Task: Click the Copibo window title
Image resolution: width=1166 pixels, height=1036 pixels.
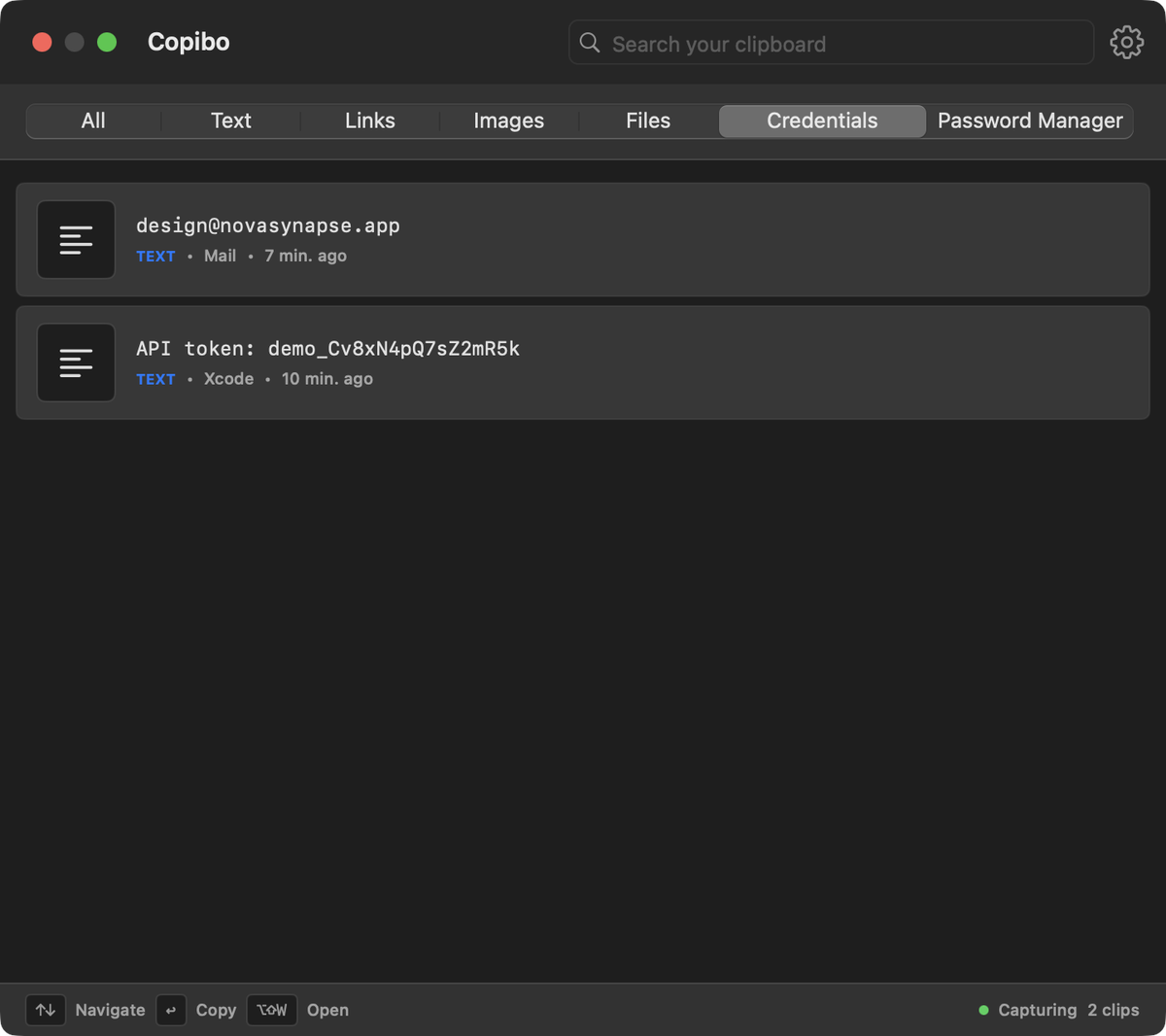Action: 189,42
